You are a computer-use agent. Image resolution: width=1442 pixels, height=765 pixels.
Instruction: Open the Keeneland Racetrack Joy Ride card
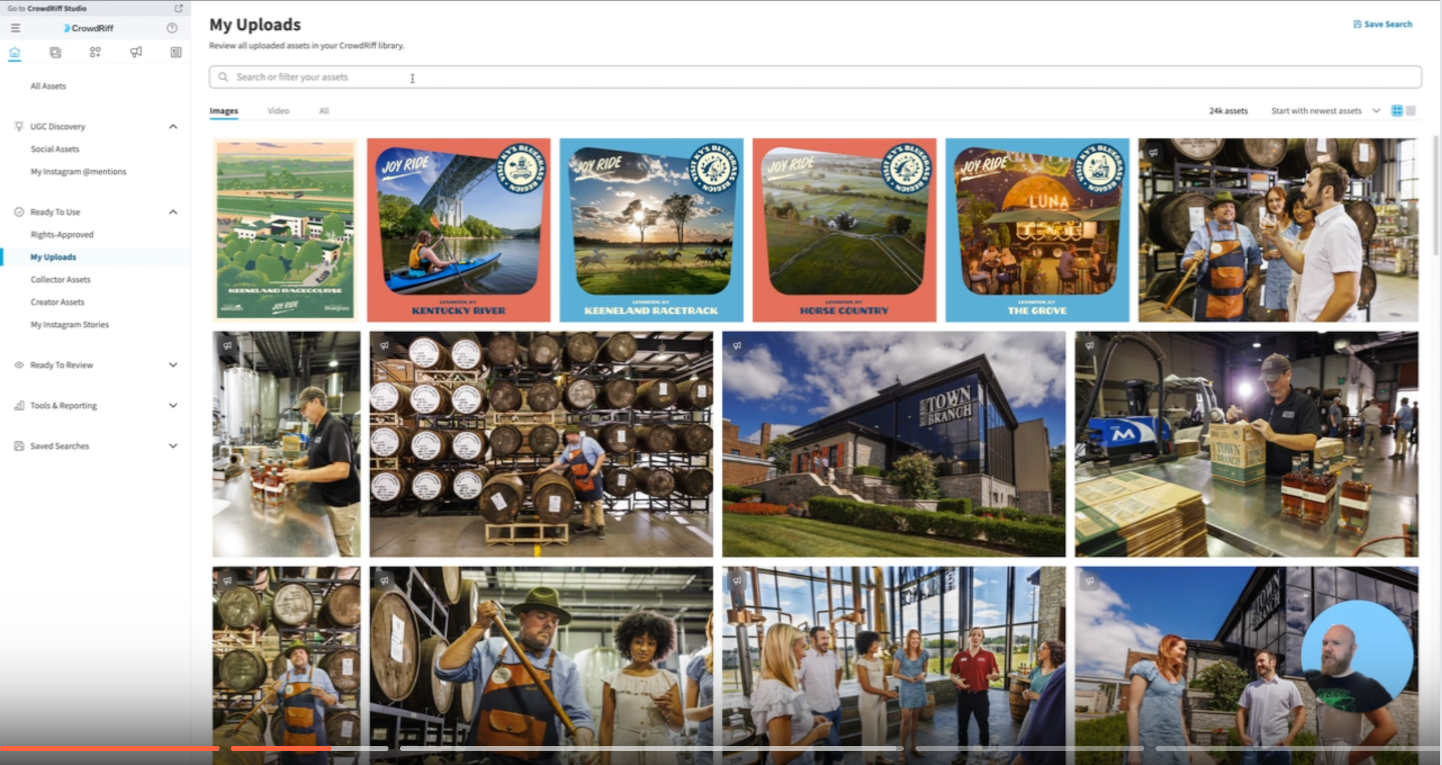coord(651,230)
